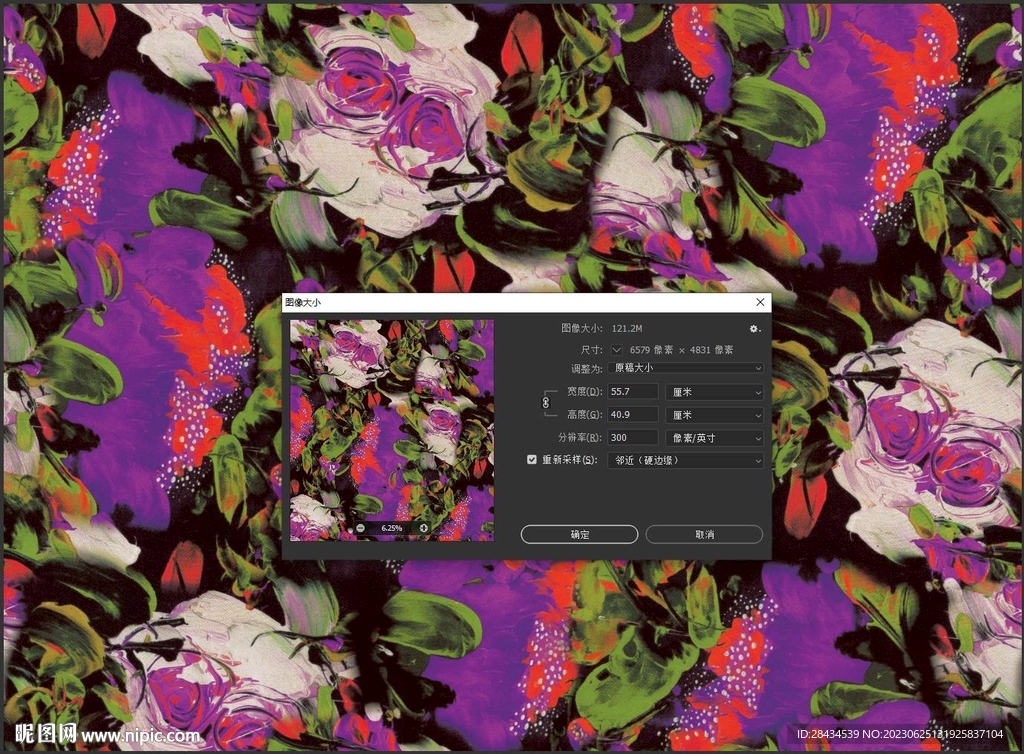Open the resample method 邻近（硬边缘） dropdown
Viewport: 1024px width, 754px height.
[686, 460]
